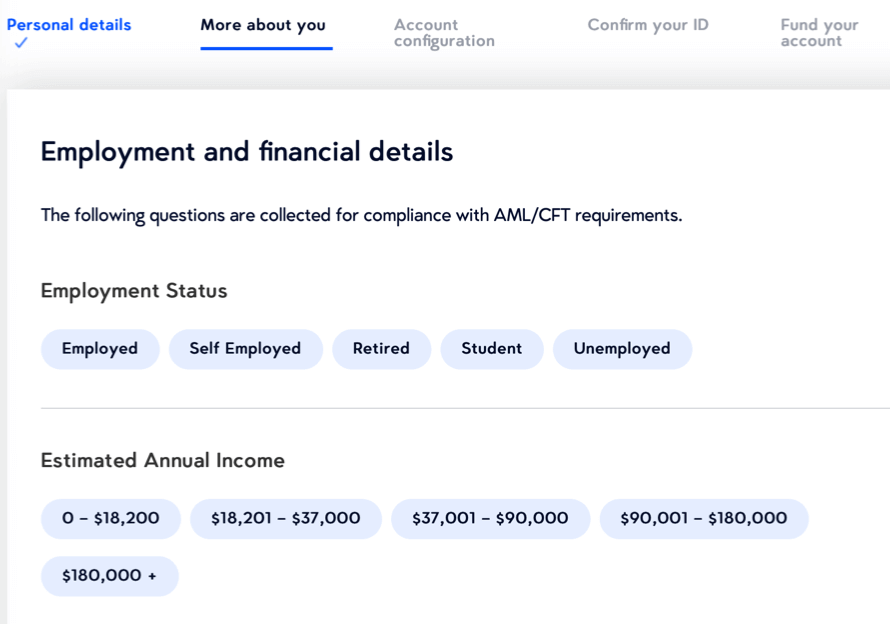
Task: Select Unemployed employment status
Action: [x=621, y=349]
